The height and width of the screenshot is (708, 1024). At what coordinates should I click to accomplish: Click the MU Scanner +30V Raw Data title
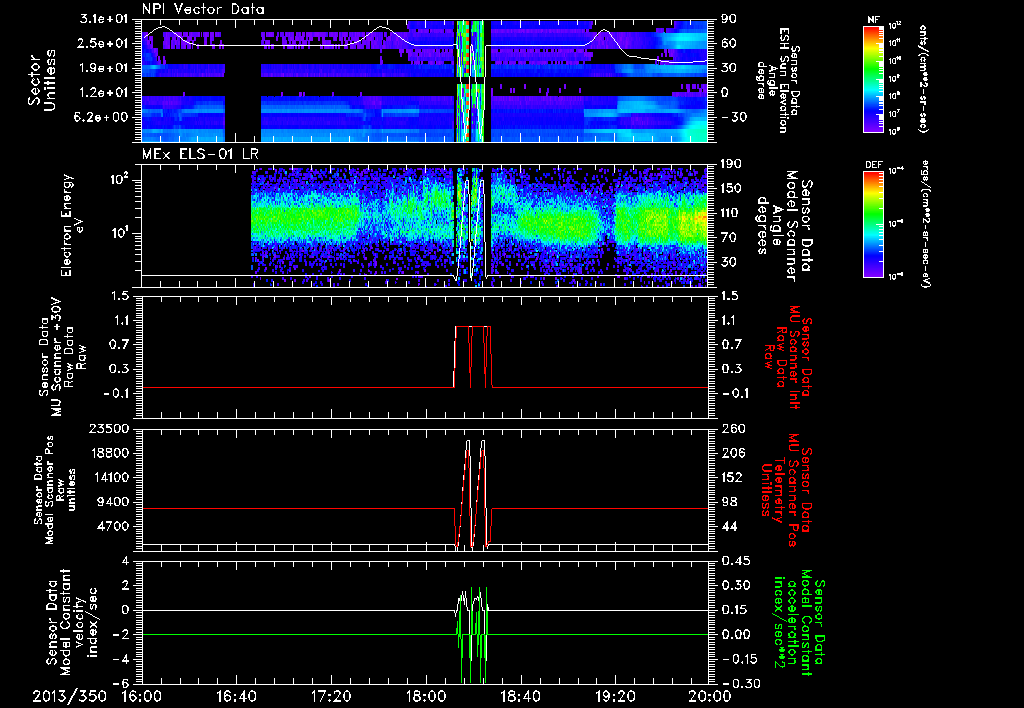pyautogui.click(x=61, y=357)
